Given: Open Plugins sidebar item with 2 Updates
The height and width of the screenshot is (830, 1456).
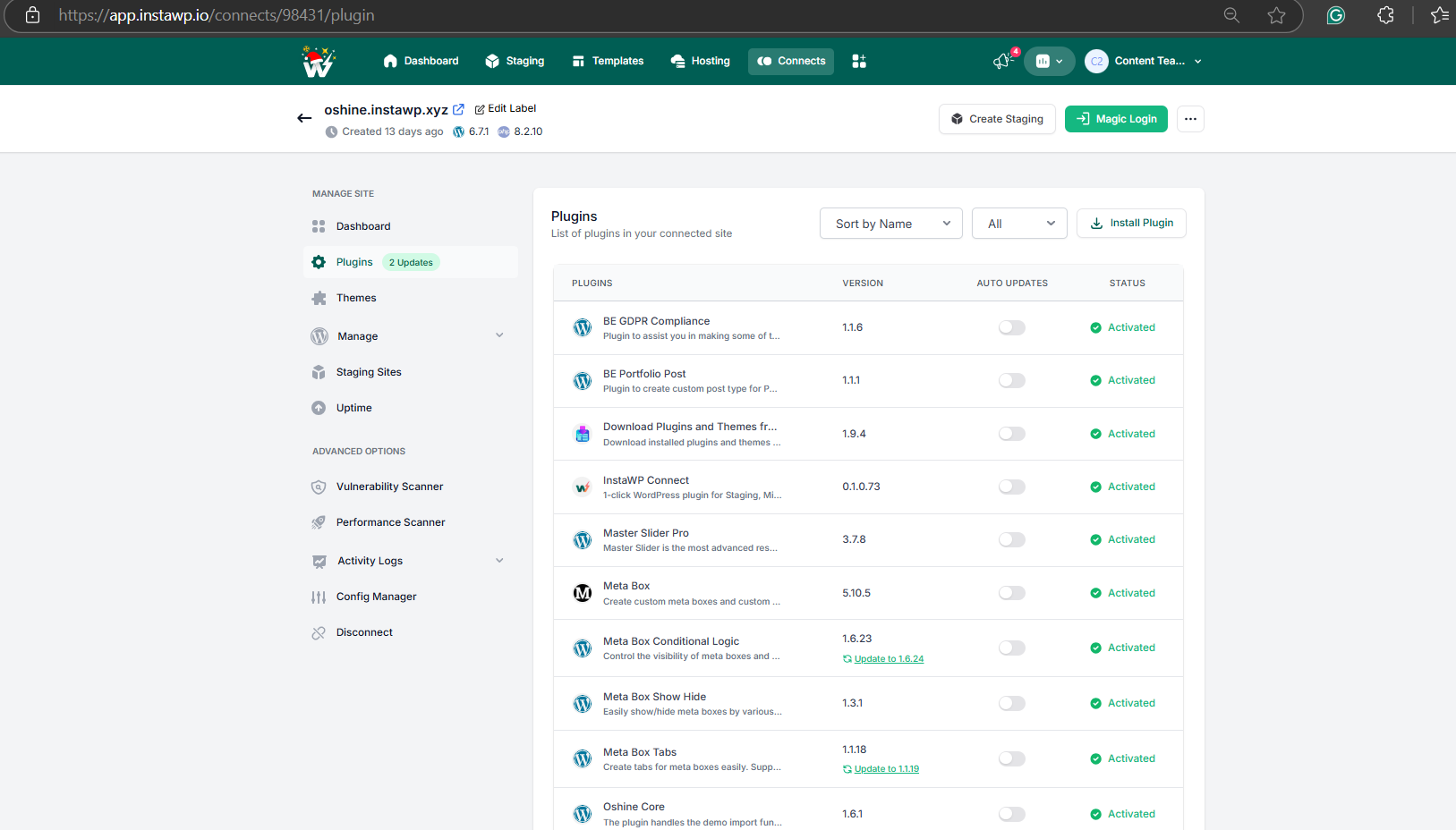Looking at the screenshot, I should tap(411, 262).
